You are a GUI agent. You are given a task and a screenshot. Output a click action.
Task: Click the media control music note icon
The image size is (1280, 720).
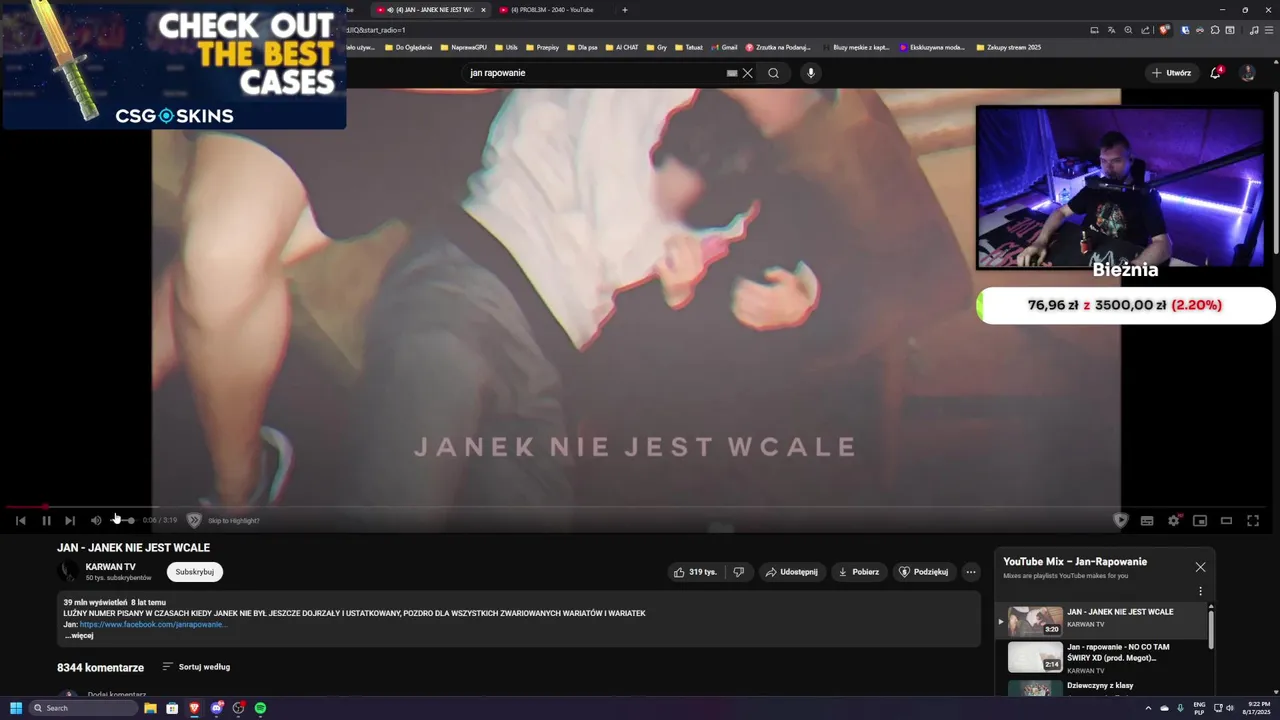click(x=1254, y=30)
